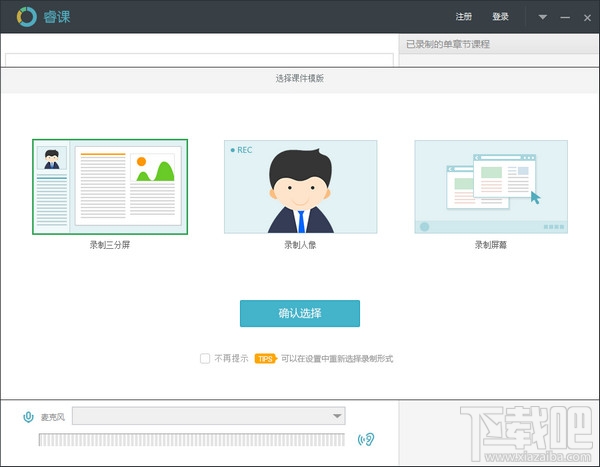The width and height of the screenshot is (600, 467).
Task: Select the 录制屏幕 template thumbnail
Action: (491, 187)
